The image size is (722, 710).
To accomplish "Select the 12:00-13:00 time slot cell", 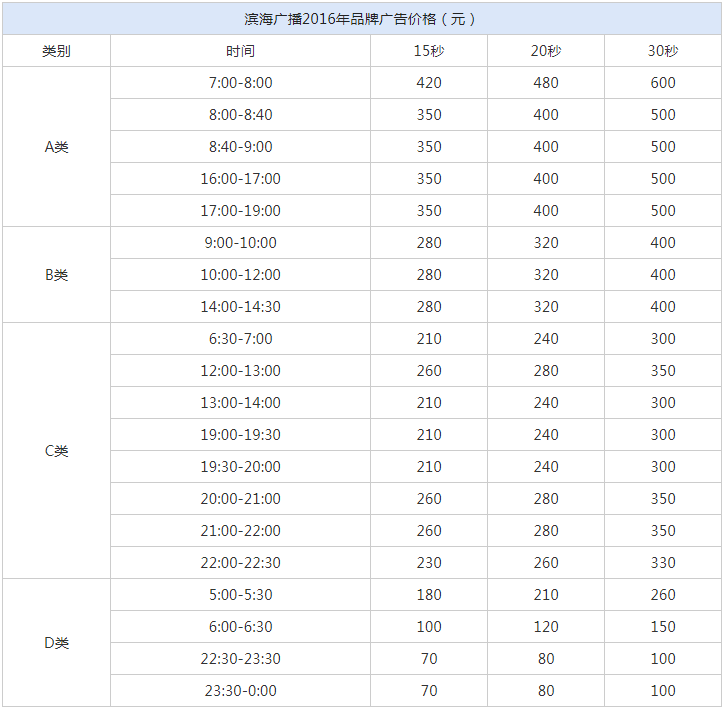I will [x=240, y=371].
